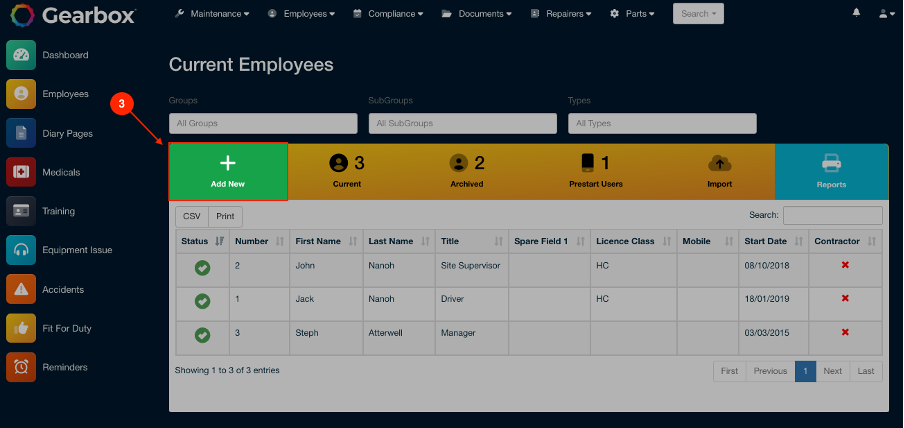The width and height of the screenshot is (904, 428).
Task: Click the notification bell icon
Action: (x=857, y=13)
